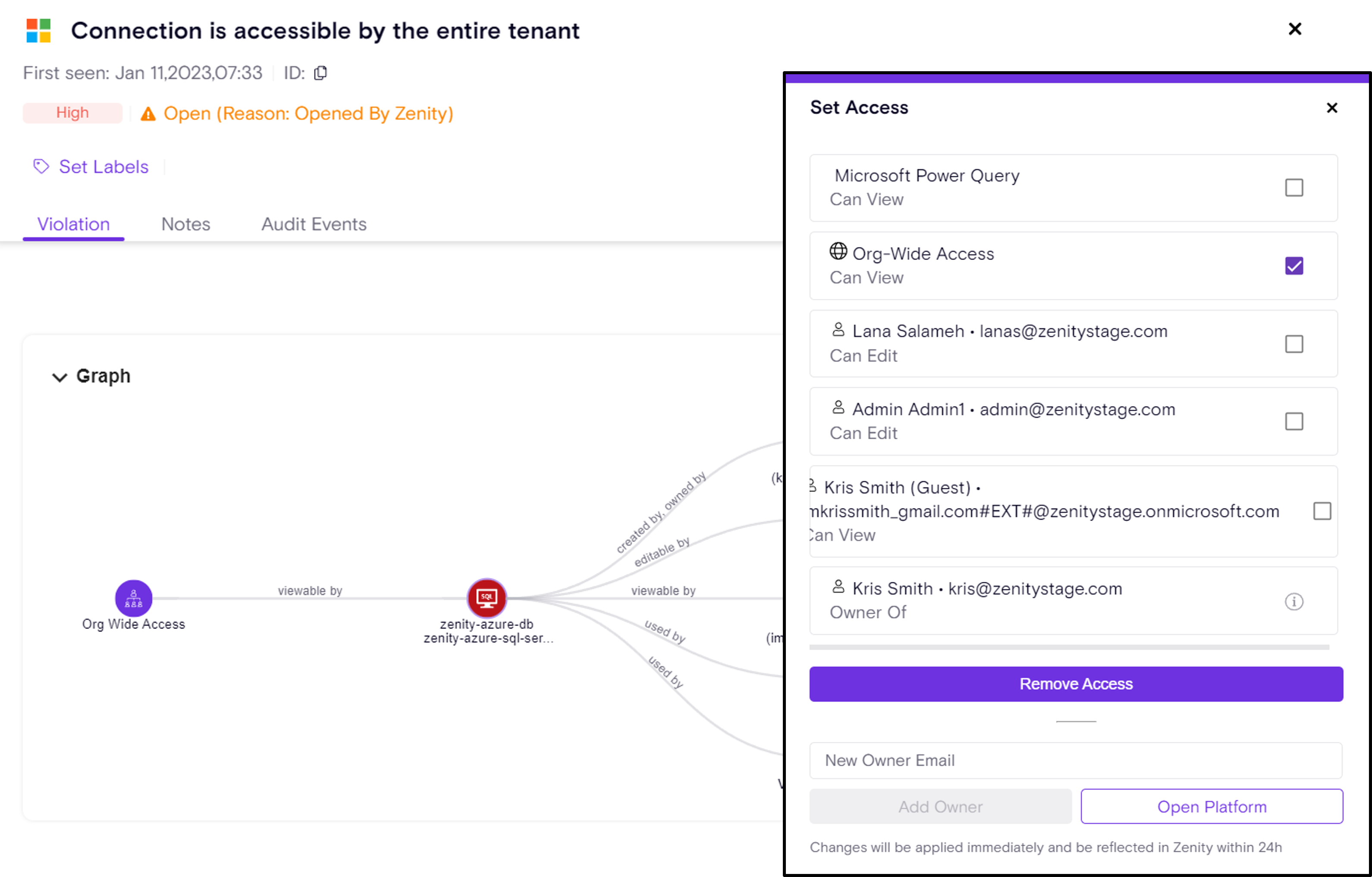Click the globe icon for Org-Wide Access

click(x=838, y=251)
